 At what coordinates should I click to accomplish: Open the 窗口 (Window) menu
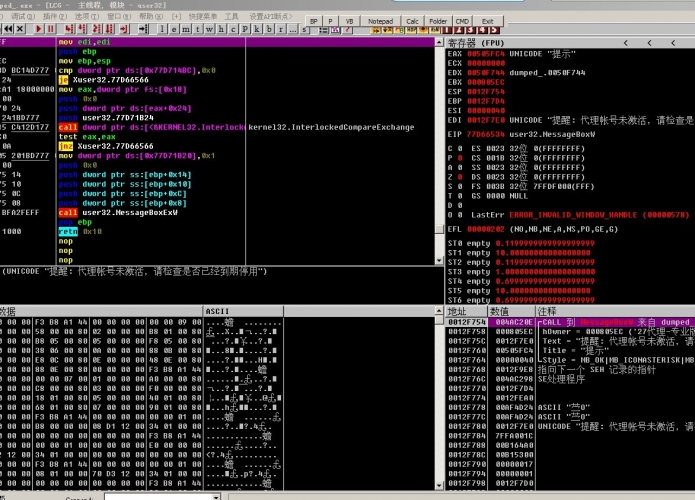click(119, 16)
